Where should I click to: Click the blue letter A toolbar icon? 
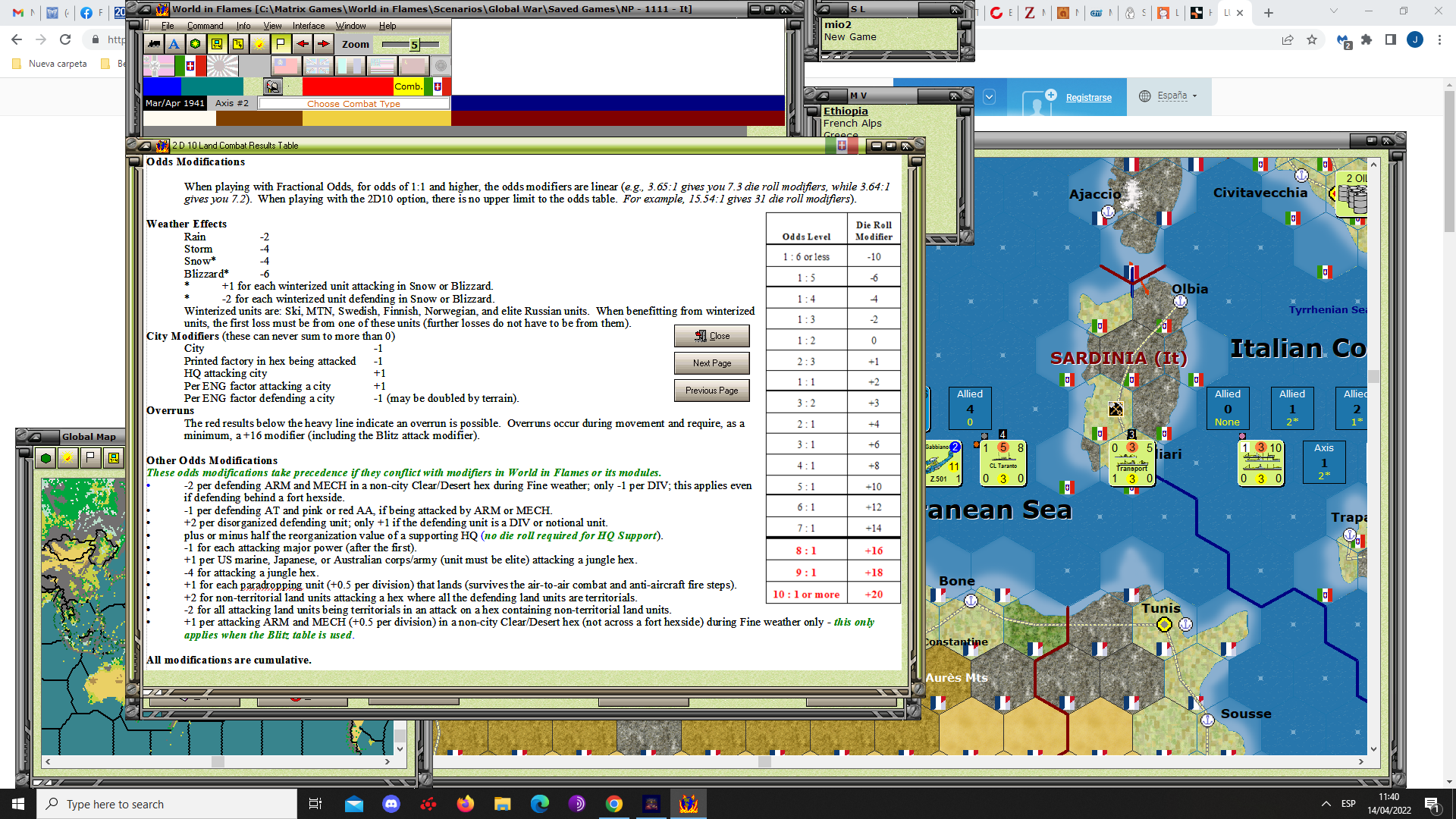tap(174, 44)
